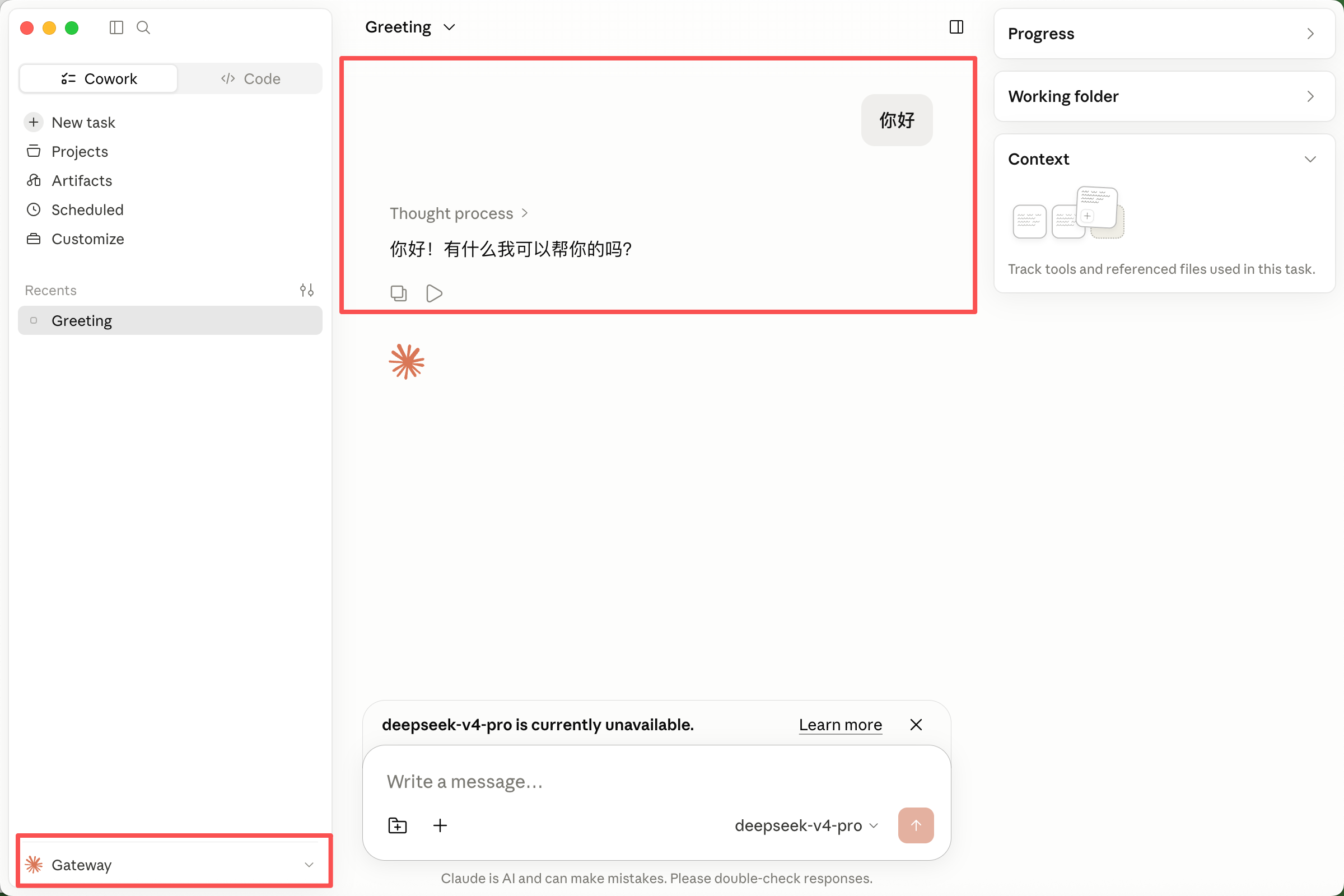The width and height of the screenshot is (1344, 896).
Task: Switch to the Cowork mode
Action: point(99,79)
